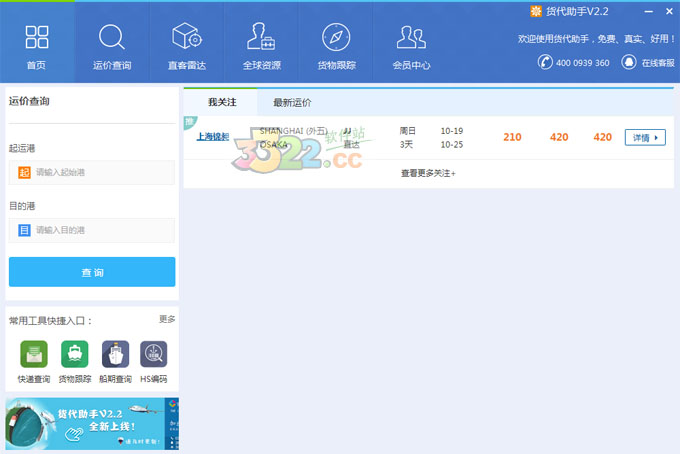Open the 全球资源 person icon
680x454 pixels.
[261, 36]
